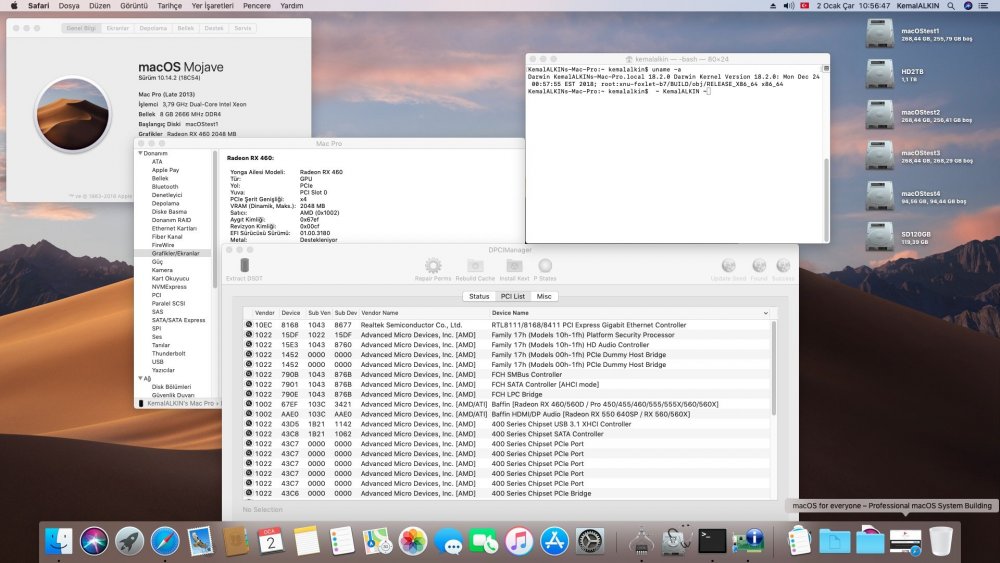Screen dimensions: 1000x563
Task: Open P States in DPCIManager toolbar
Action: point(545,265)
